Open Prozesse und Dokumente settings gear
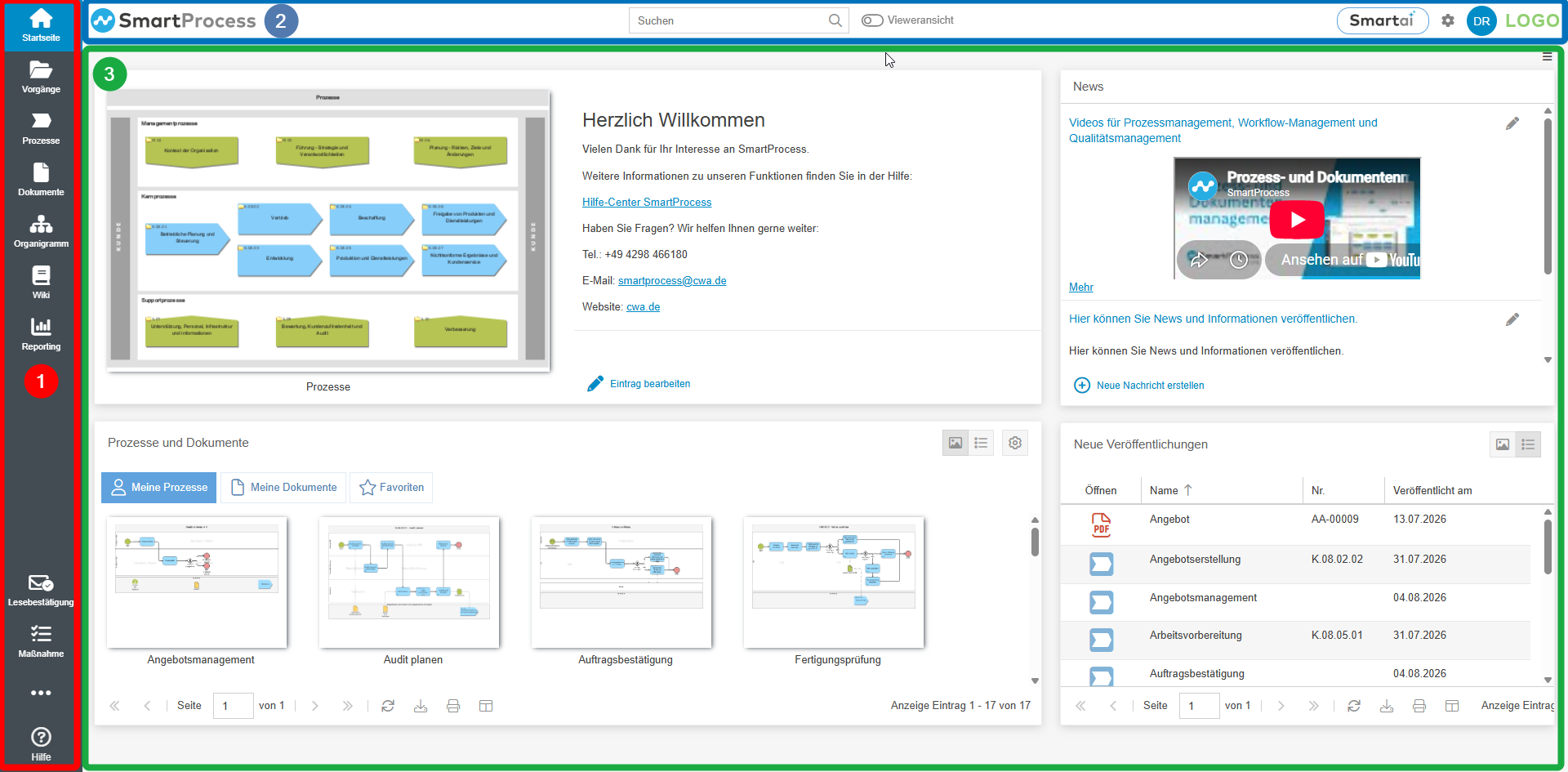Image resolution: width=1568 pixels, height=772 pixels. tap(1015, 443)
